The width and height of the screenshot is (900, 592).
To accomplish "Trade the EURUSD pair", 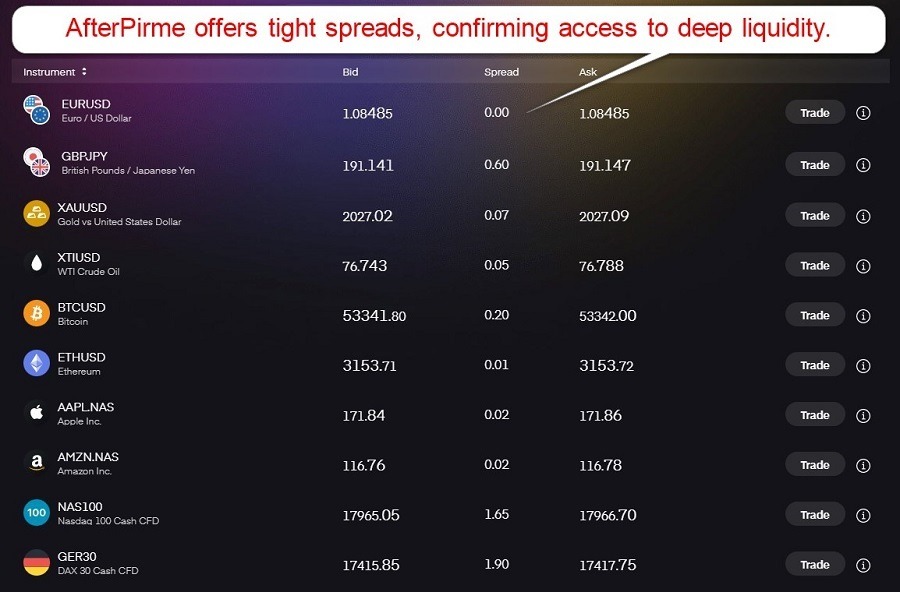I will pos(815,112).
